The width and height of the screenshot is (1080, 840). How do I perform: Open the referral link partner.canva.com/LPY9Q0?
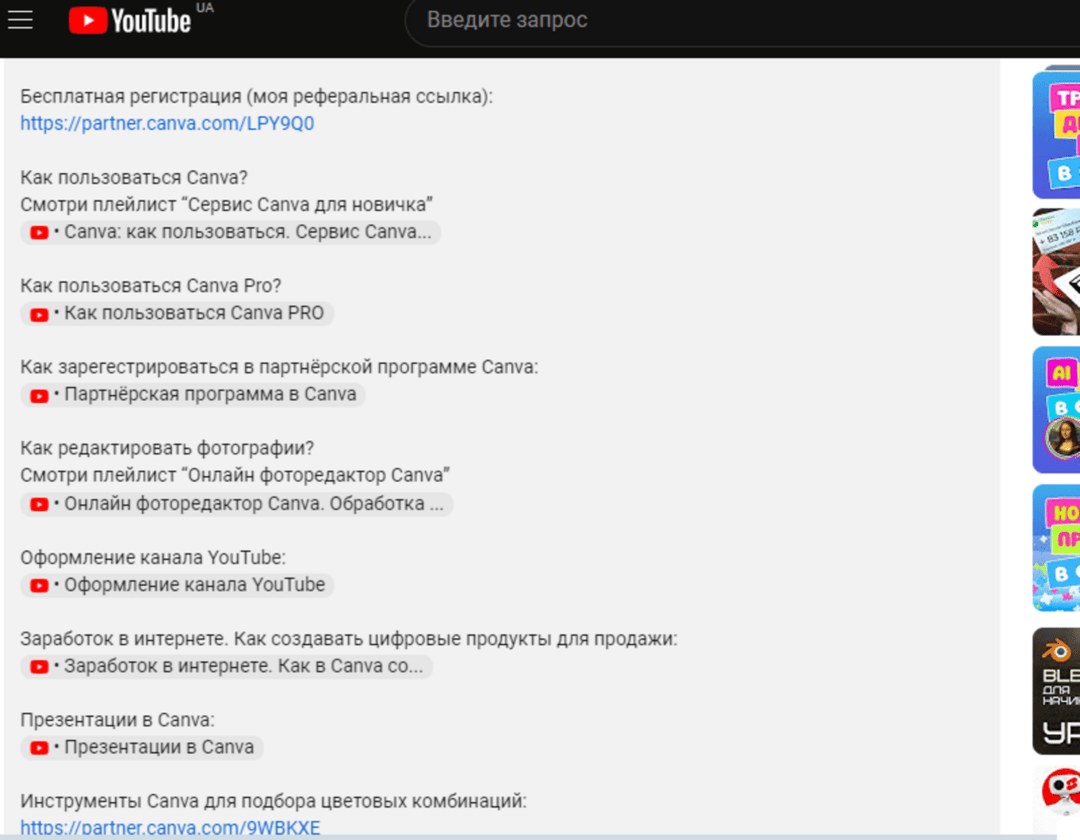pos(166,124)
